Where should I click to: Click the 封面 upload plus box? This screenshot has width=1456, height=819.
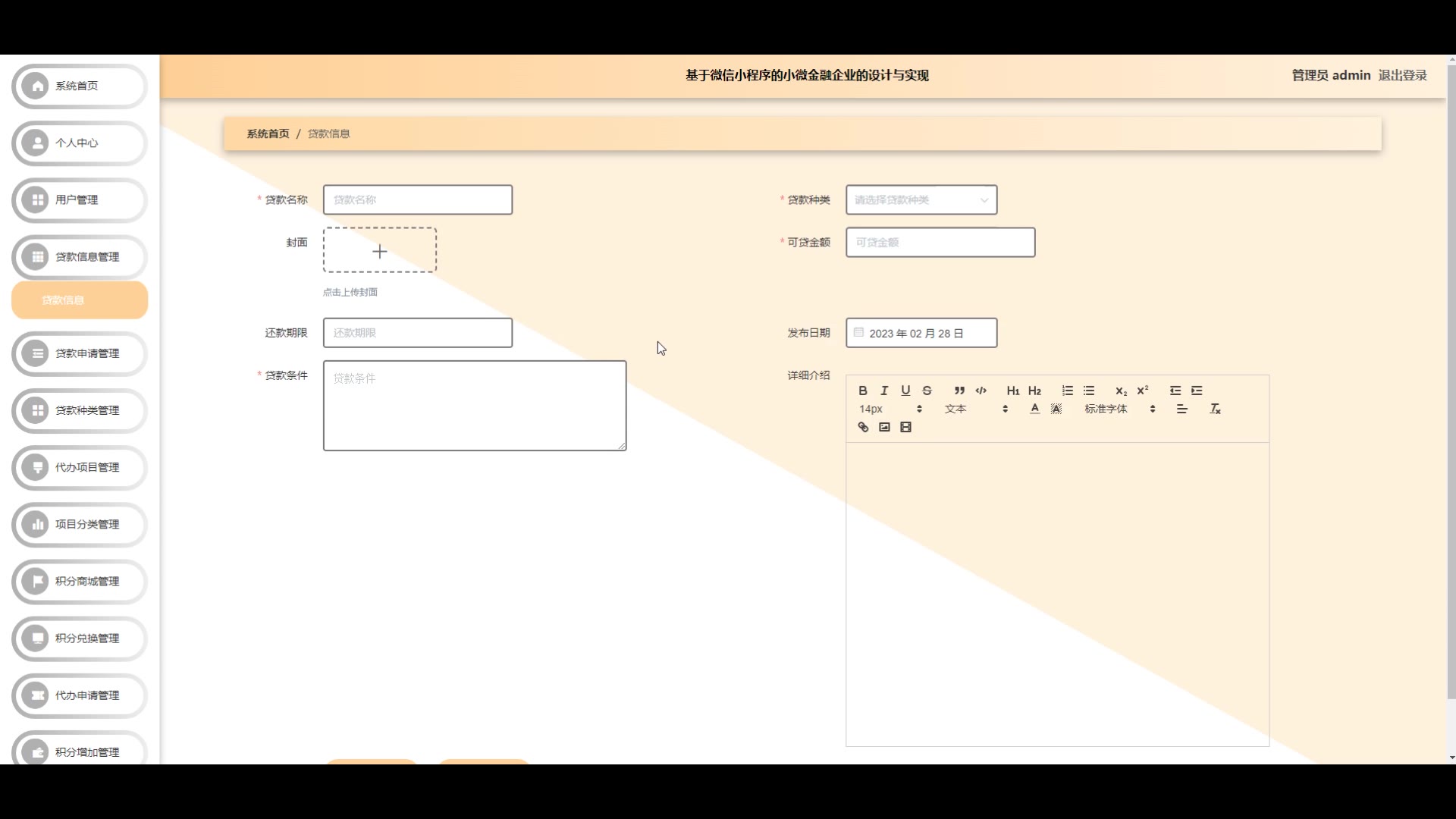click(x=380, y=250)
